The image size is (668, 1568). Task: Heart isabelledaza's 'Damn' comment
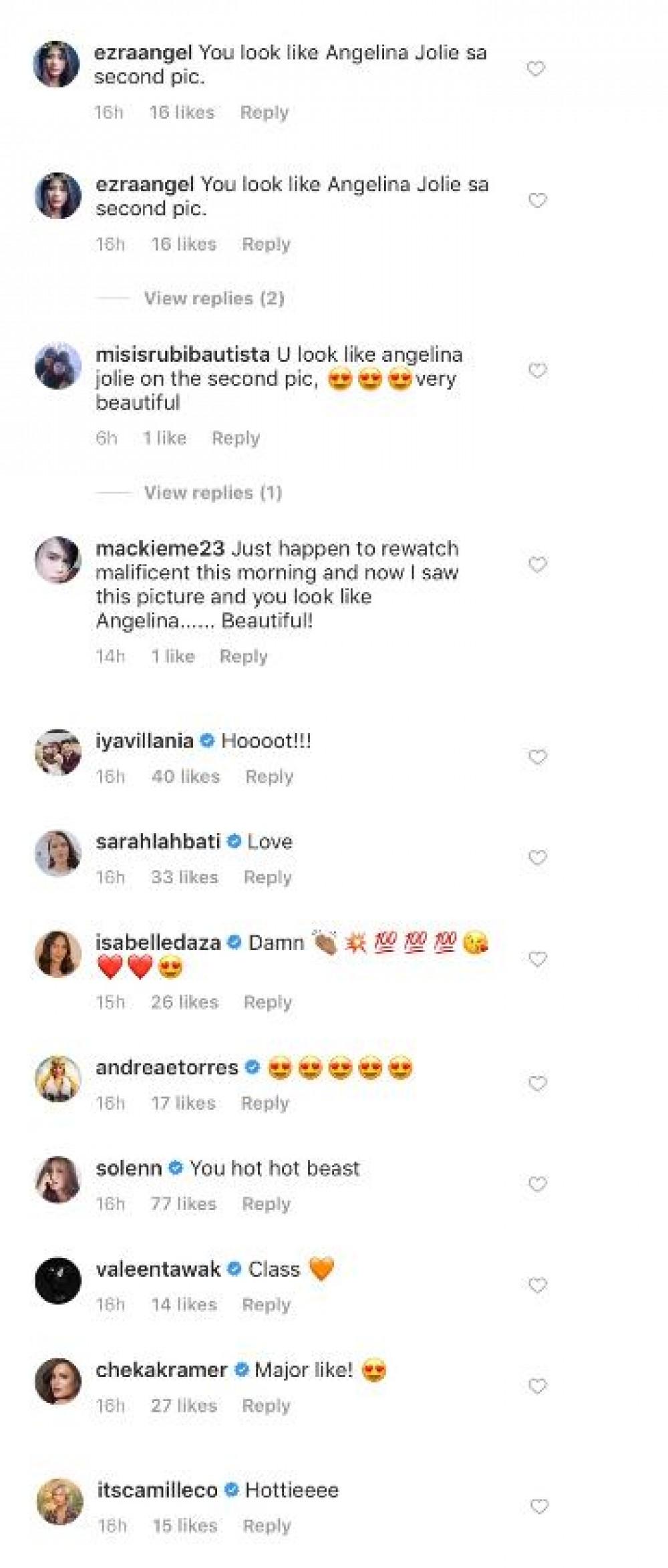pyautogui.click(x=537, y=959)
